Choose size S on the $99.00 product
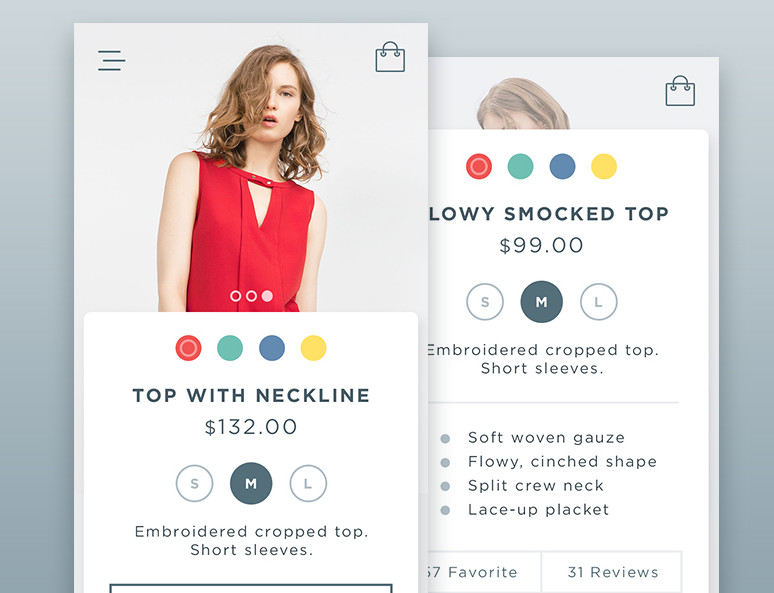Image resolution: width=774 pixels, height=593 pixels. pyautogui.click(x=485, y=302)
